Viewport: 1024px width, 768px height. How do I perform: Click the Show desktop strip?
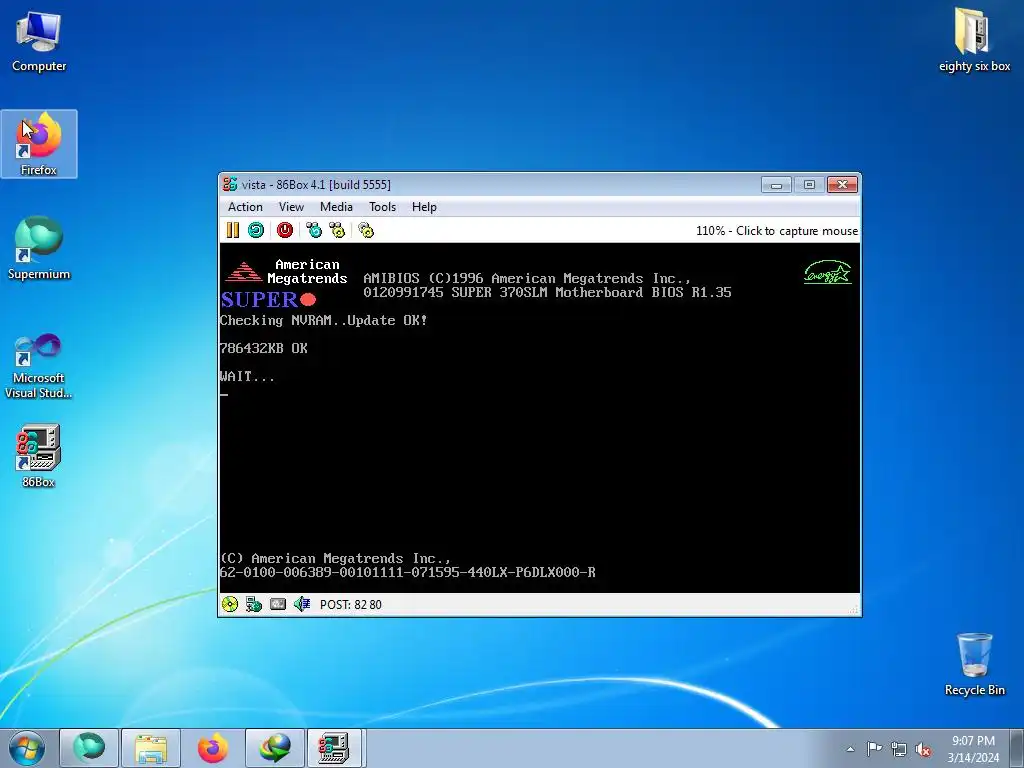pos(1018,748)
